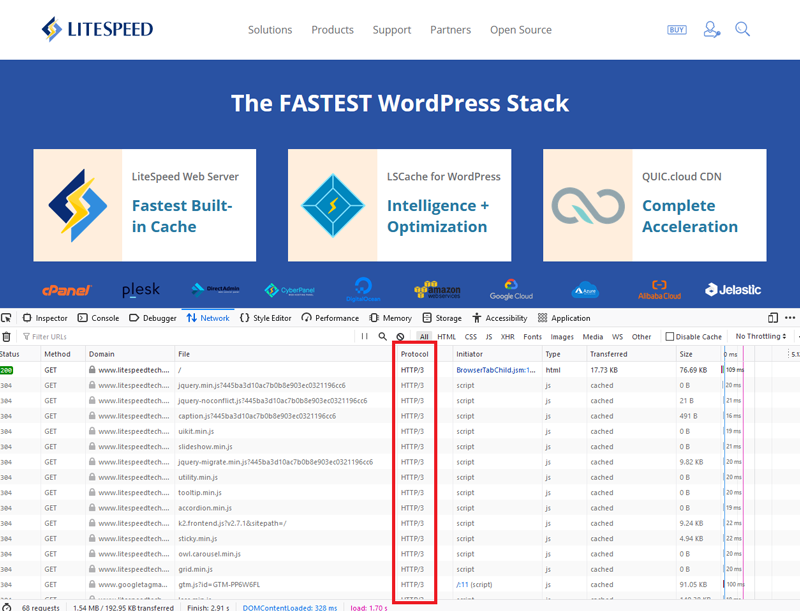Click the BUY button in the header

677,30
